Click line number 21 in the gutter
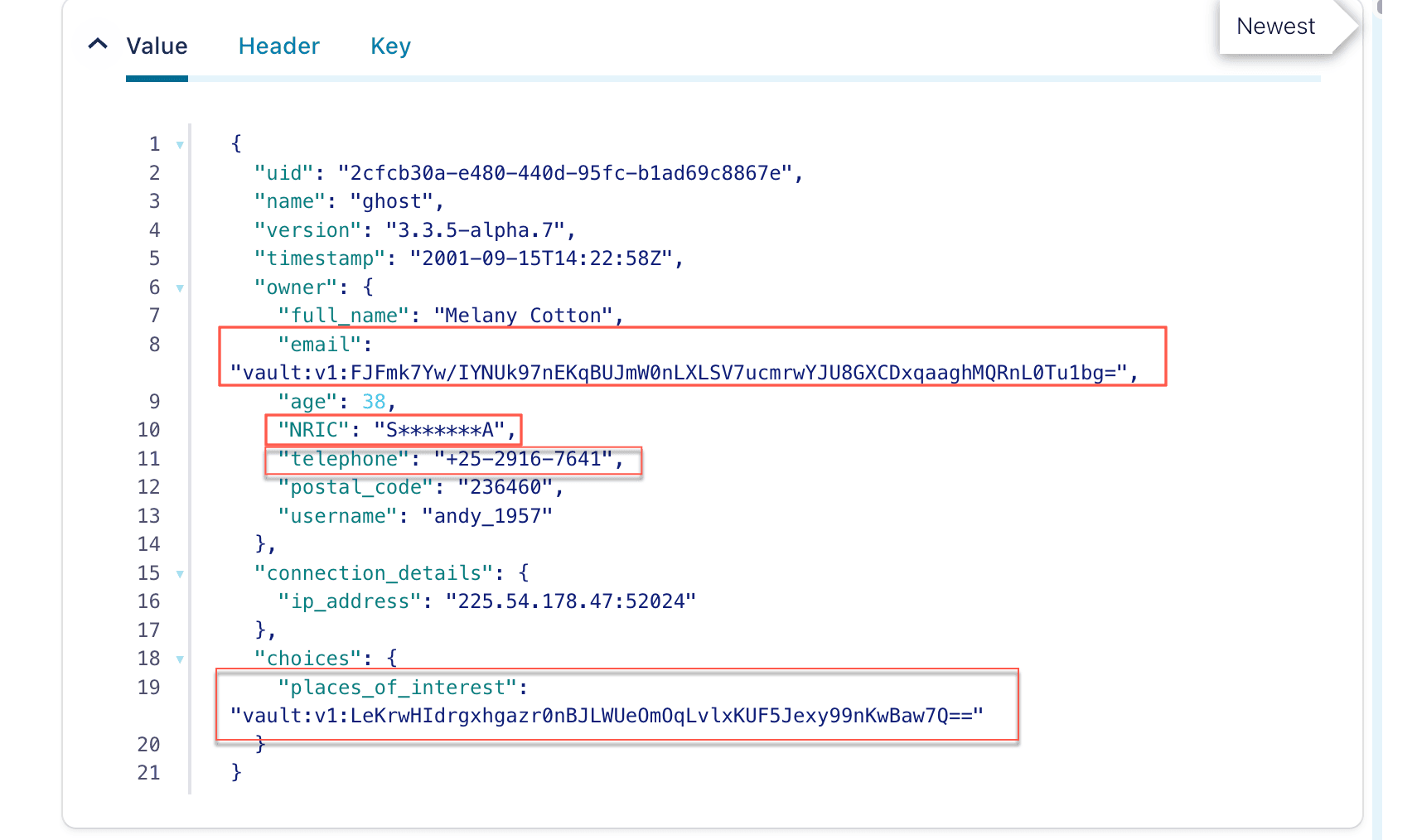The image size is (1417, 840). (x=148, y=773)
